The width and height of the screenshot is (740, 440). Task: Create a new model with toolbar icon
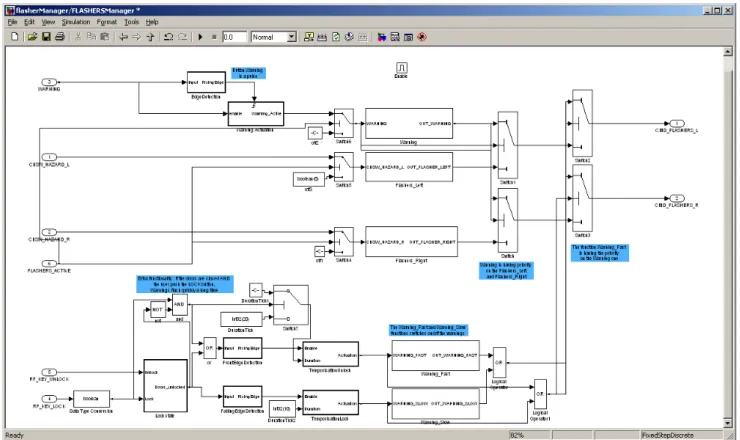coord(15,37)
